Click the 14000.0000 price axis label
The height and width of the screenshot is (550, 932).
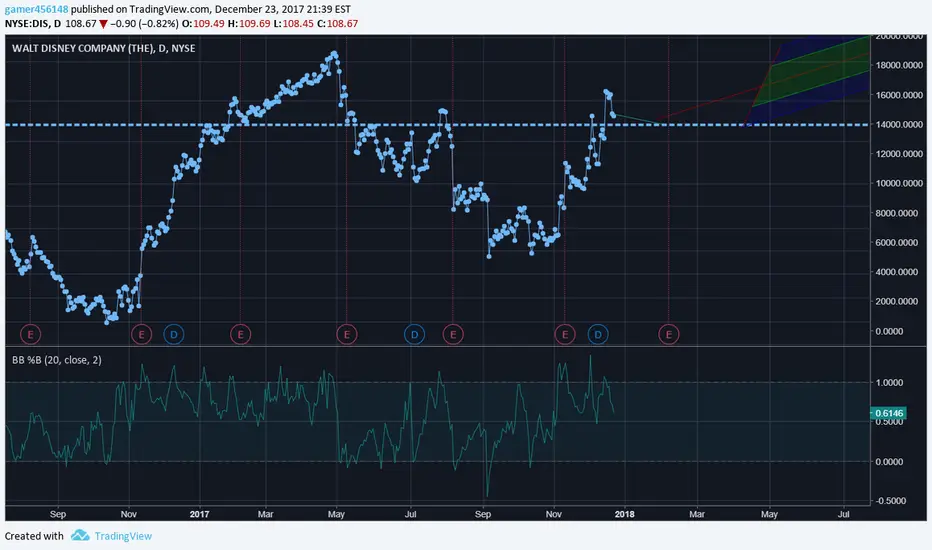pos(899,124)
